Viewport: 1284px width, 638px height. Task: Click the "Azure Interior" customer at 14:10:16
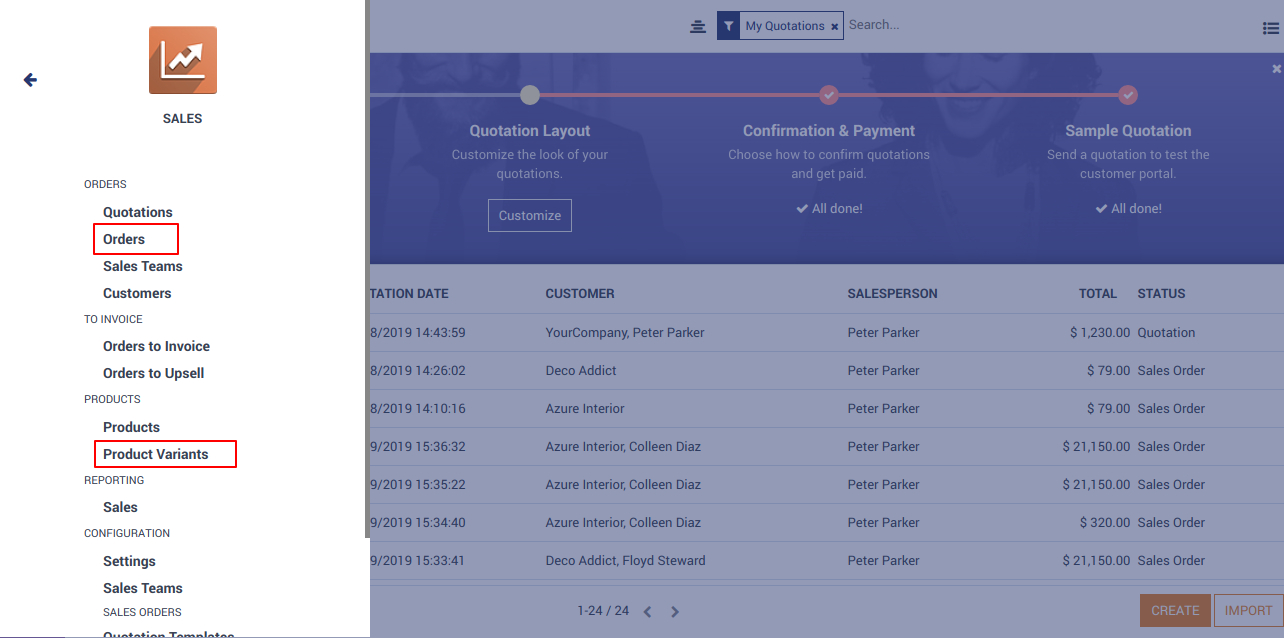point(585,409)
